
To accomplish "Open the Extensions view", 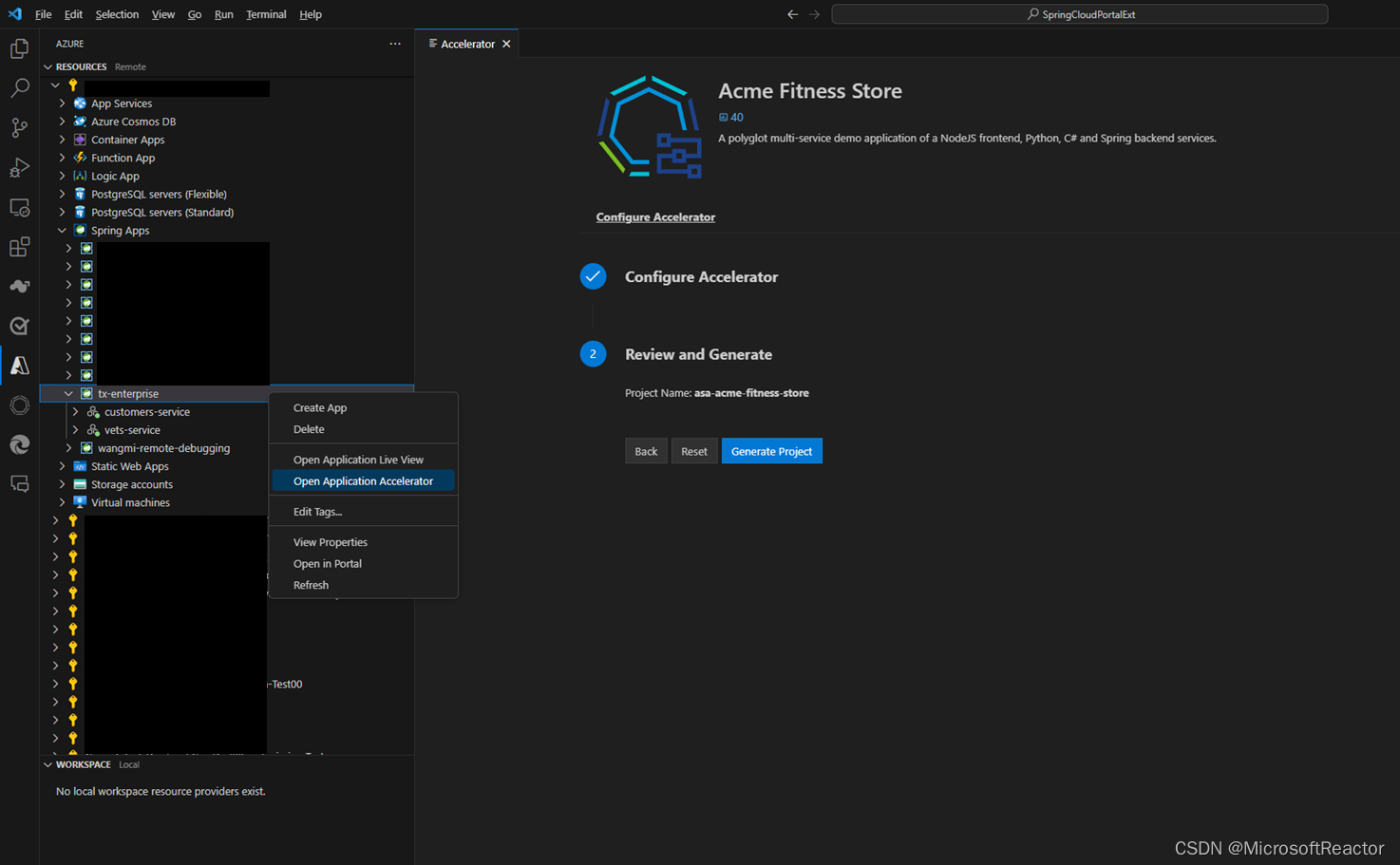I will (x=19, y=247).
